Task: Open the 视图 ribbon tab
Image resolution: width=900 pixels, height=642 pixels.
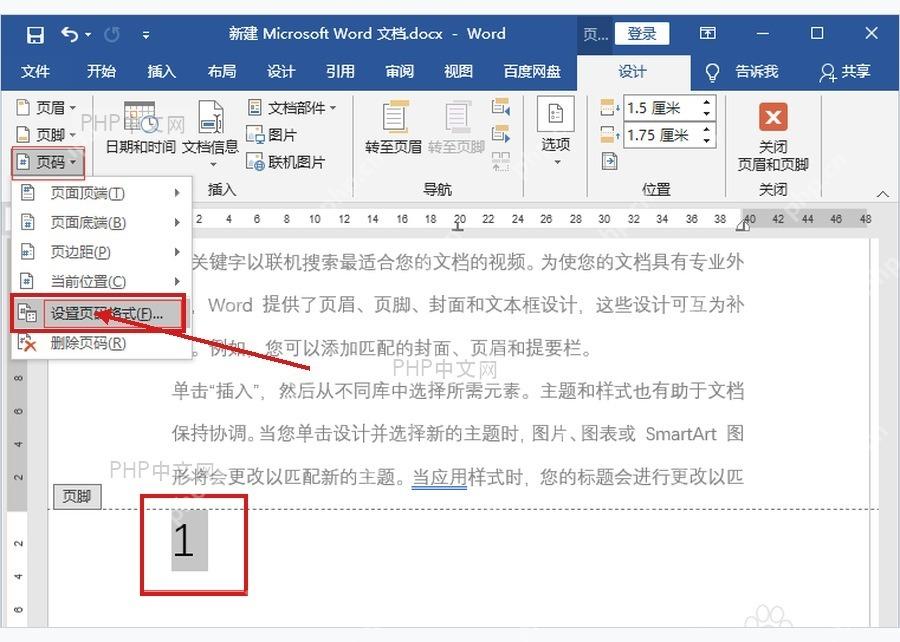Action: click(x=459, y=72)
